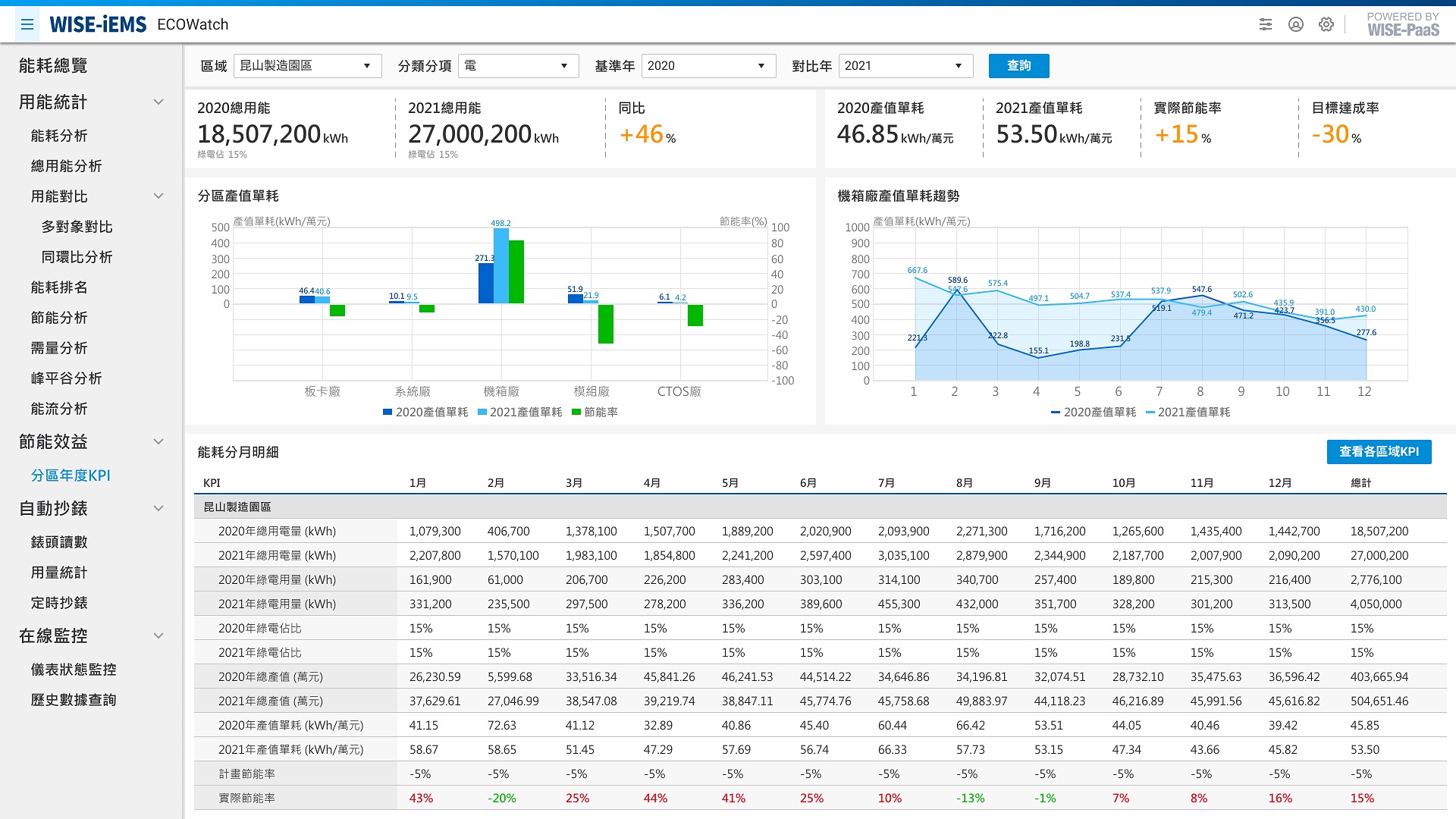The width and height of the screenshot is (1456, 819).
Task: Collapse the 自動抄錶 sidebar section
Action: pyautogui.click(x=158, y=509)
